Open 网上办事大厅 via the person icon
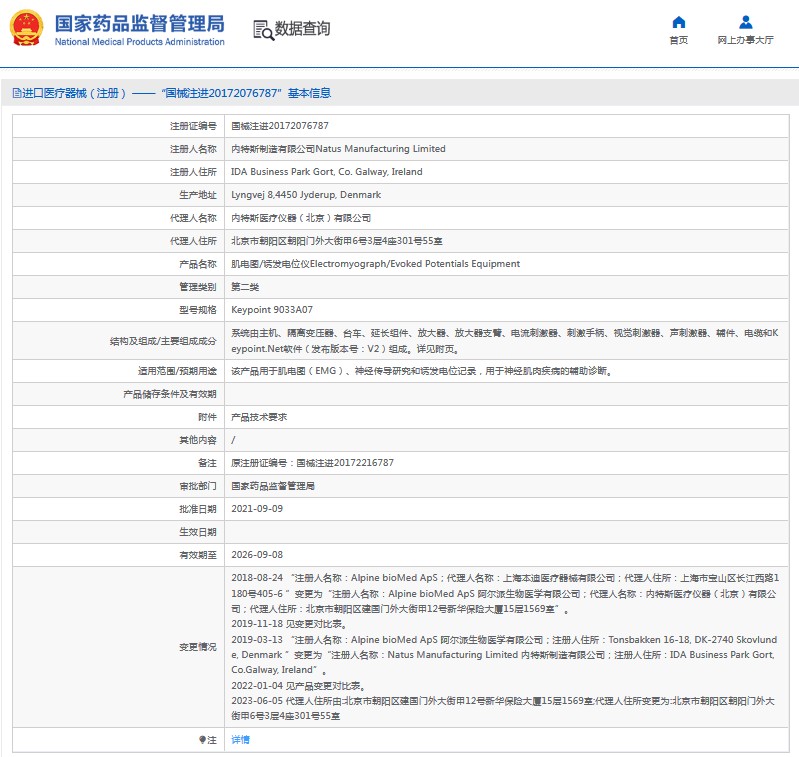 click(x=745, y=22)
